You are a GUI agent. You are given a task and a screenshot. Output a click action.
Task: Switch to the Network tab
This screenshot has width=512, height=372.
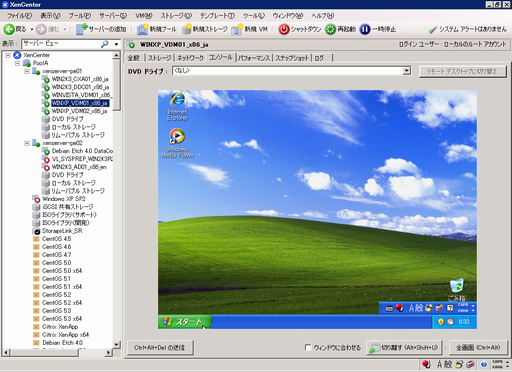(190, 58)
